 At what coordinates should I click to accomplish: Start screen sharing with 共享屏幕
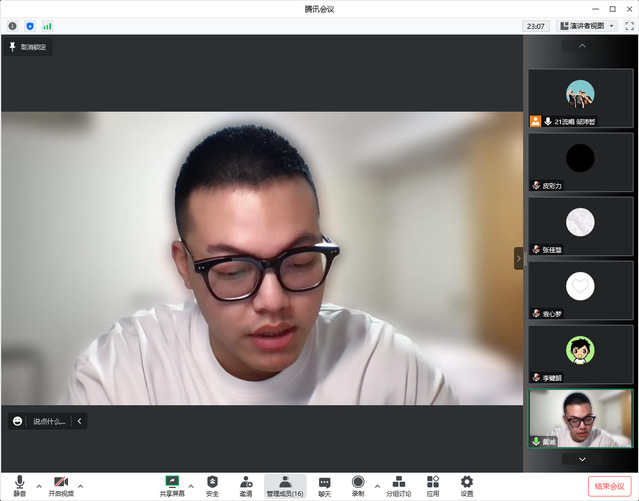[172, 485]
